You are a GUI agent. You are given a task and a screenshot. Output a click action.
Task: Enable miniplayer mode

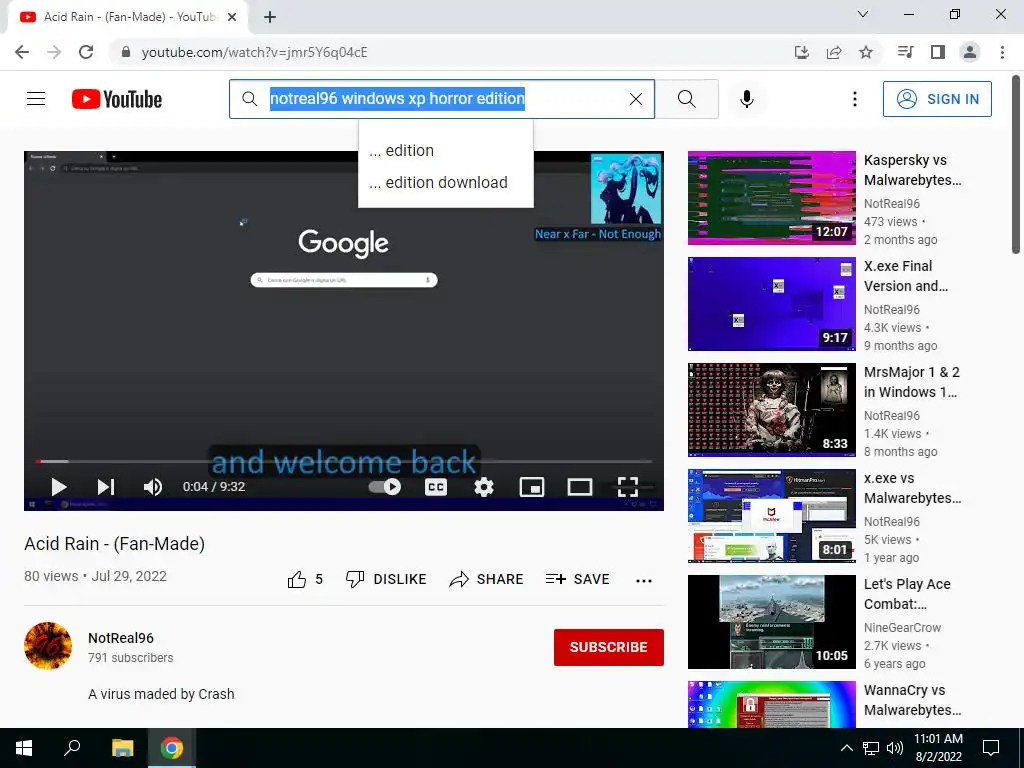tap(532, 487)
